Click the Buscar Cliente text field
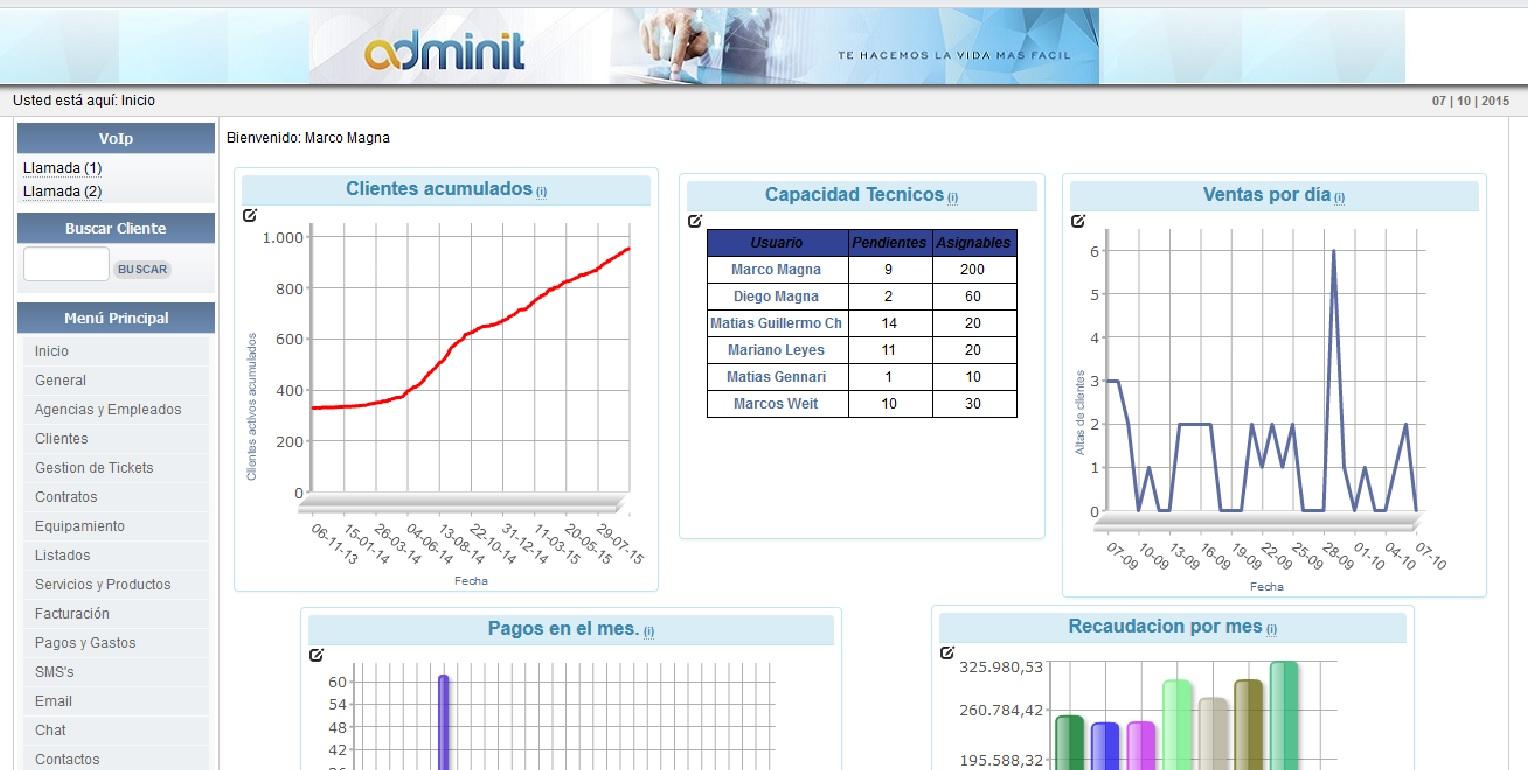This screenshot has height=770, width=1528. tap(66, 264)
